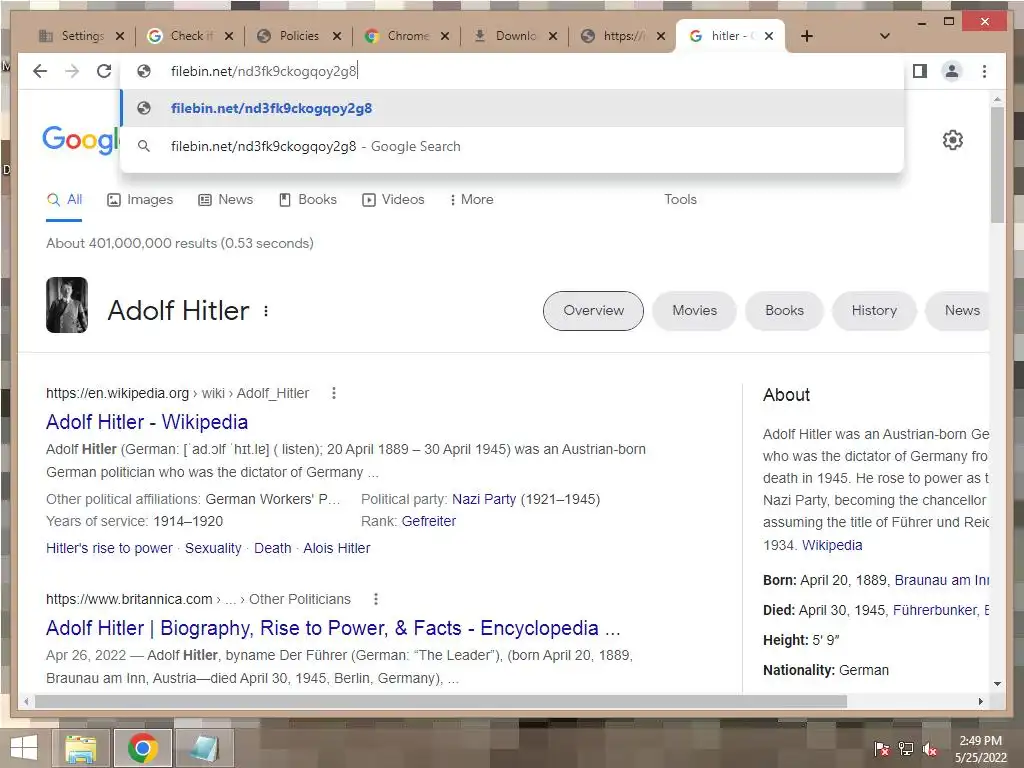Open the Windows Start button

pos(24,748)
